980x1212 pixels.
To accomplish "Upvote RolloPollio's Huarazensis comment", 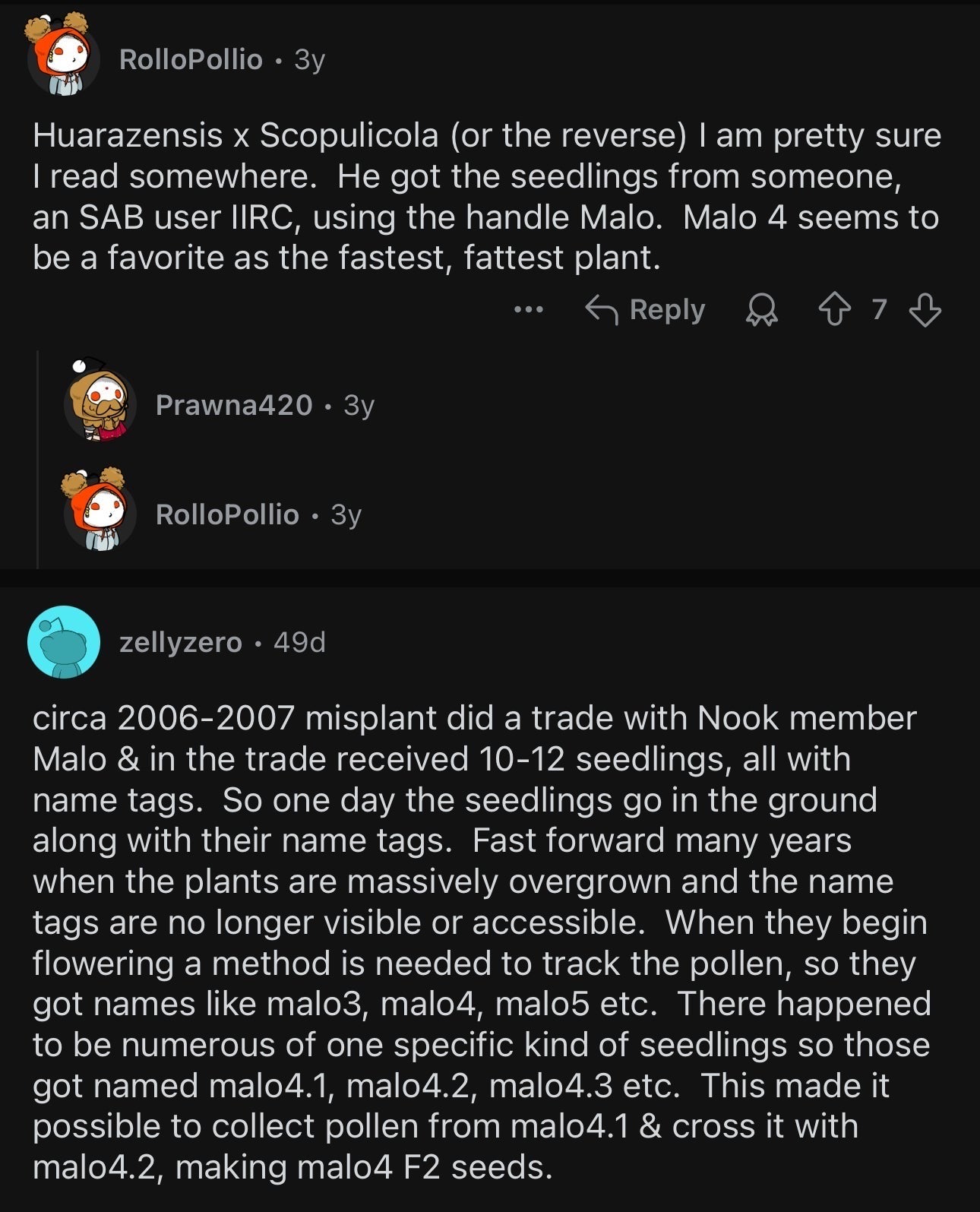I will point(835,310).
